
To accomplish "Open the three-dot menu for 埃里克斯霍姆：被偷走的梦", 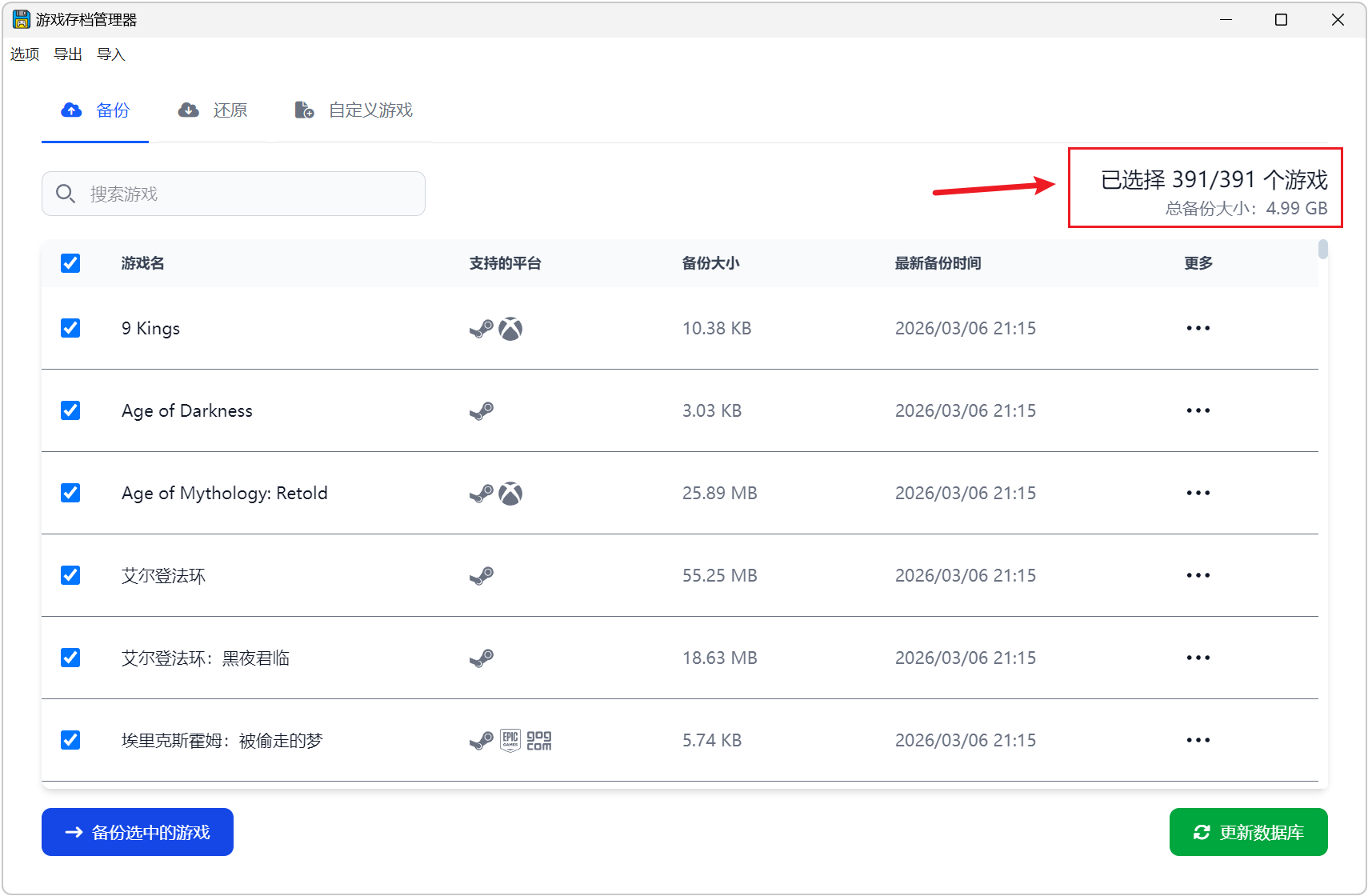I will (x=1198, y=740).
